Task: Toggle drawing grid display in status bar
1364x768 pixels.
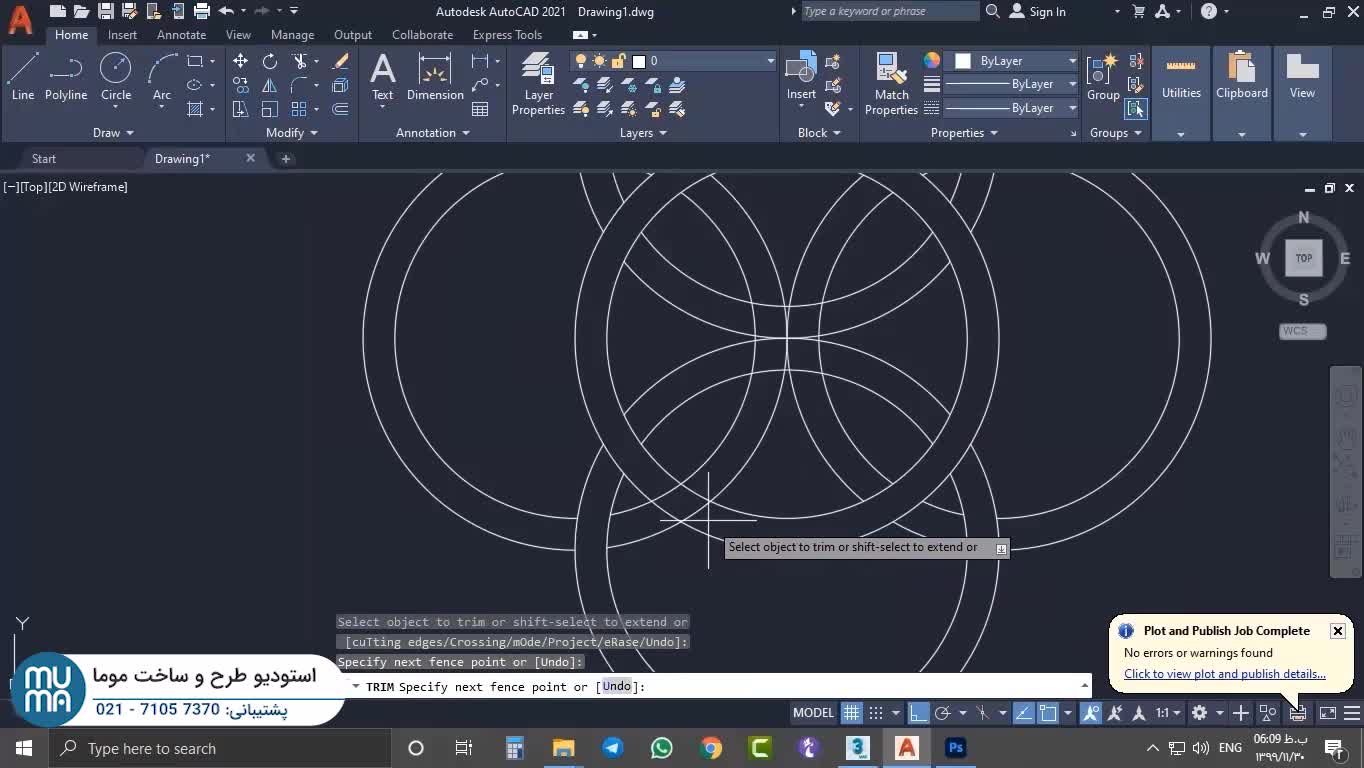Action: 851,713
